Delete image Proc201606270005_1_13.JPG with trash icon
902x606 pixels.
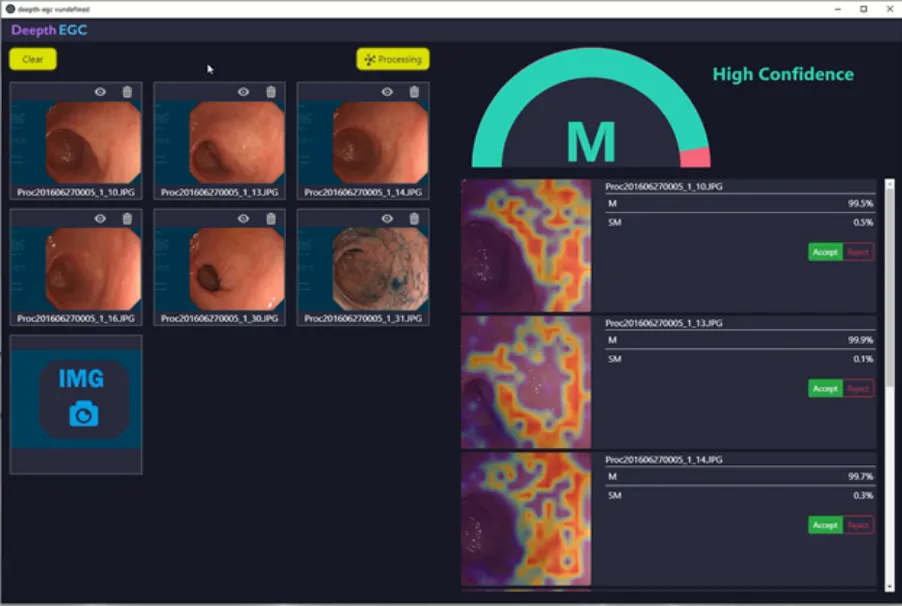pyautogui.click(x=271, y=92)
